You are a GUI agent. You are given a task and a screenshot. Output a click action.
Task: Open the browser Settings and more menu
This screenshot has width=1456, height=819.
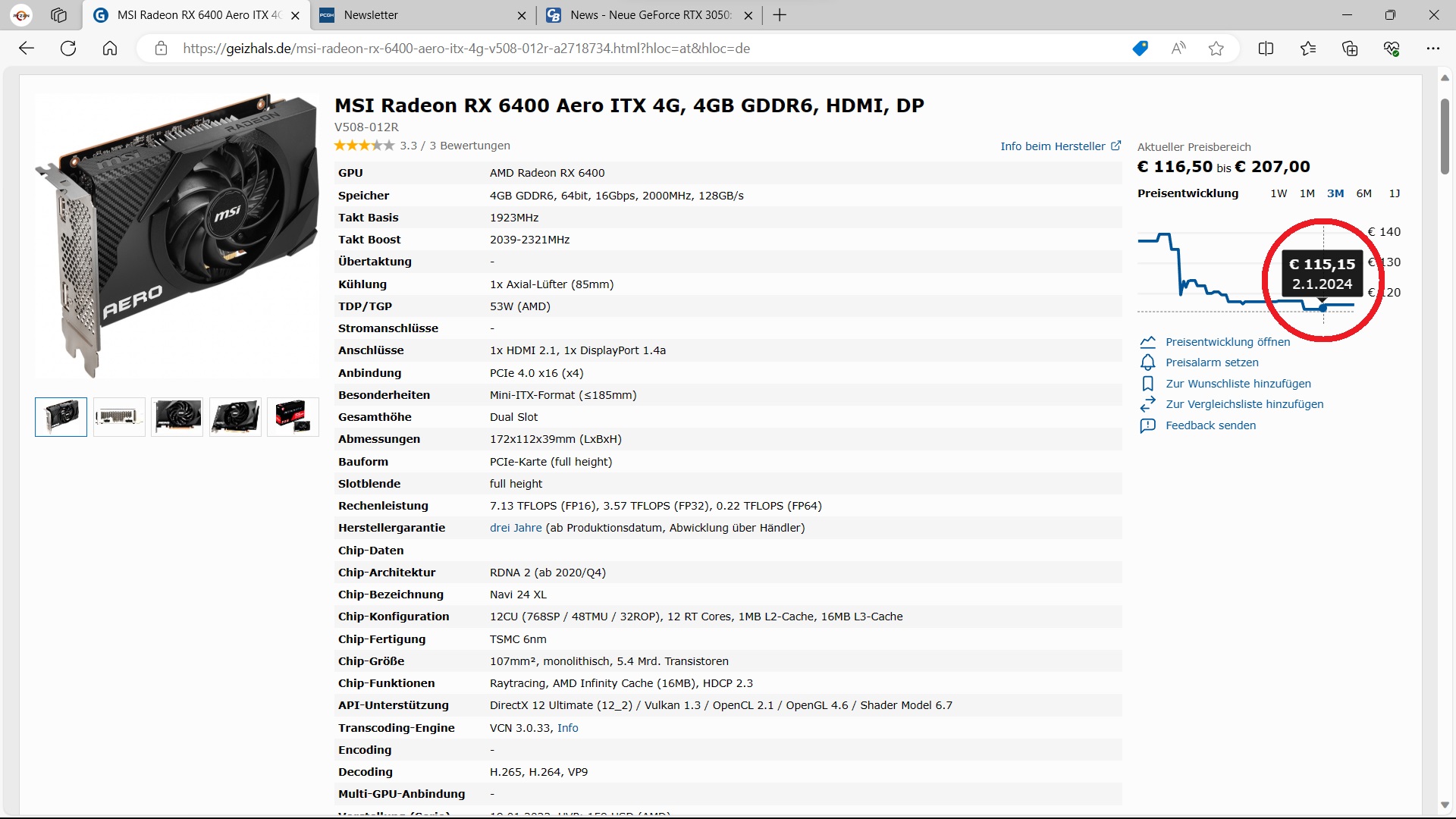tap(1432, 49)
